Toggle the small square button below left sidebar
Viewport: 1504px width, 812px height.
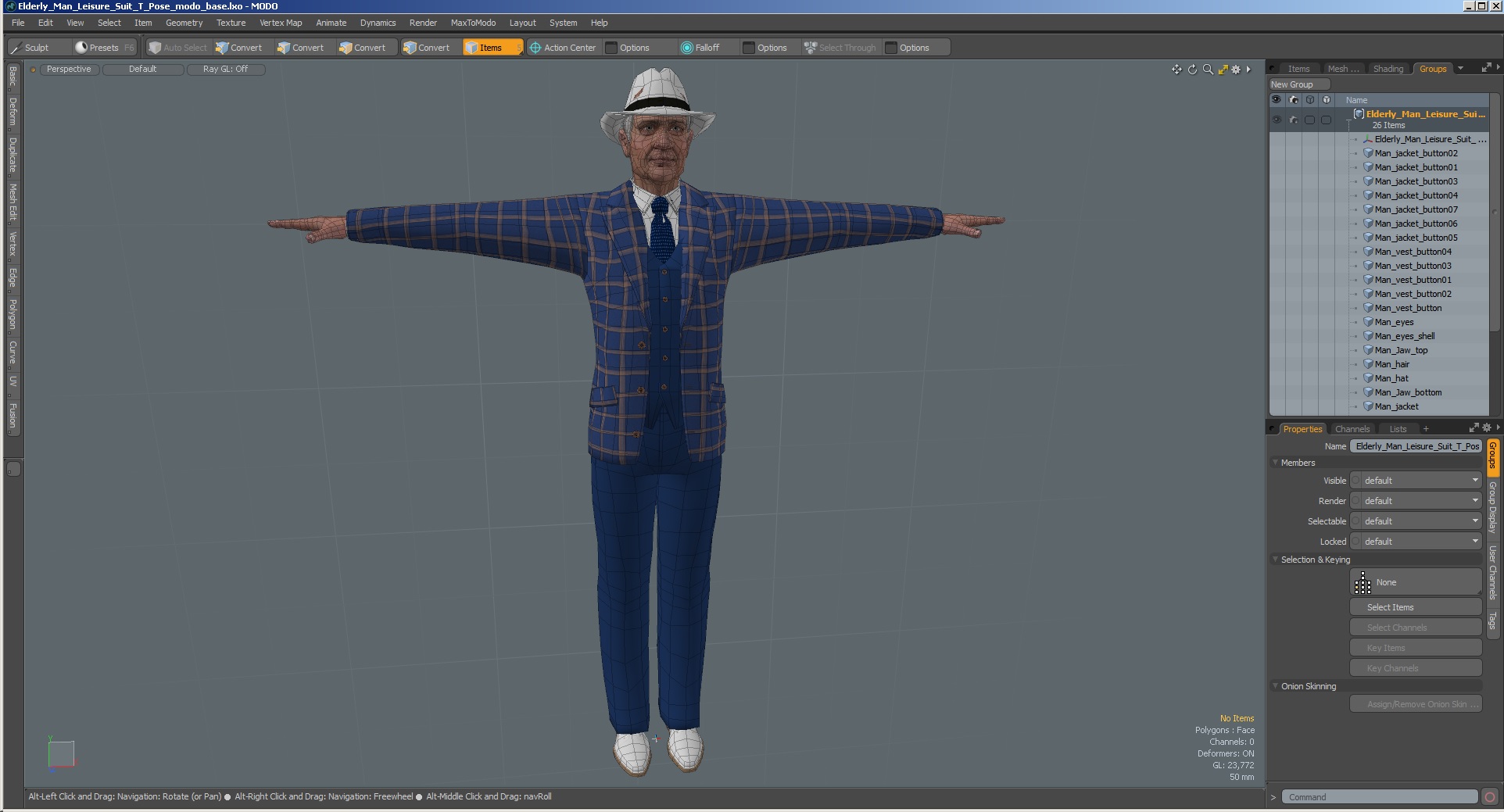pos(13,469)
